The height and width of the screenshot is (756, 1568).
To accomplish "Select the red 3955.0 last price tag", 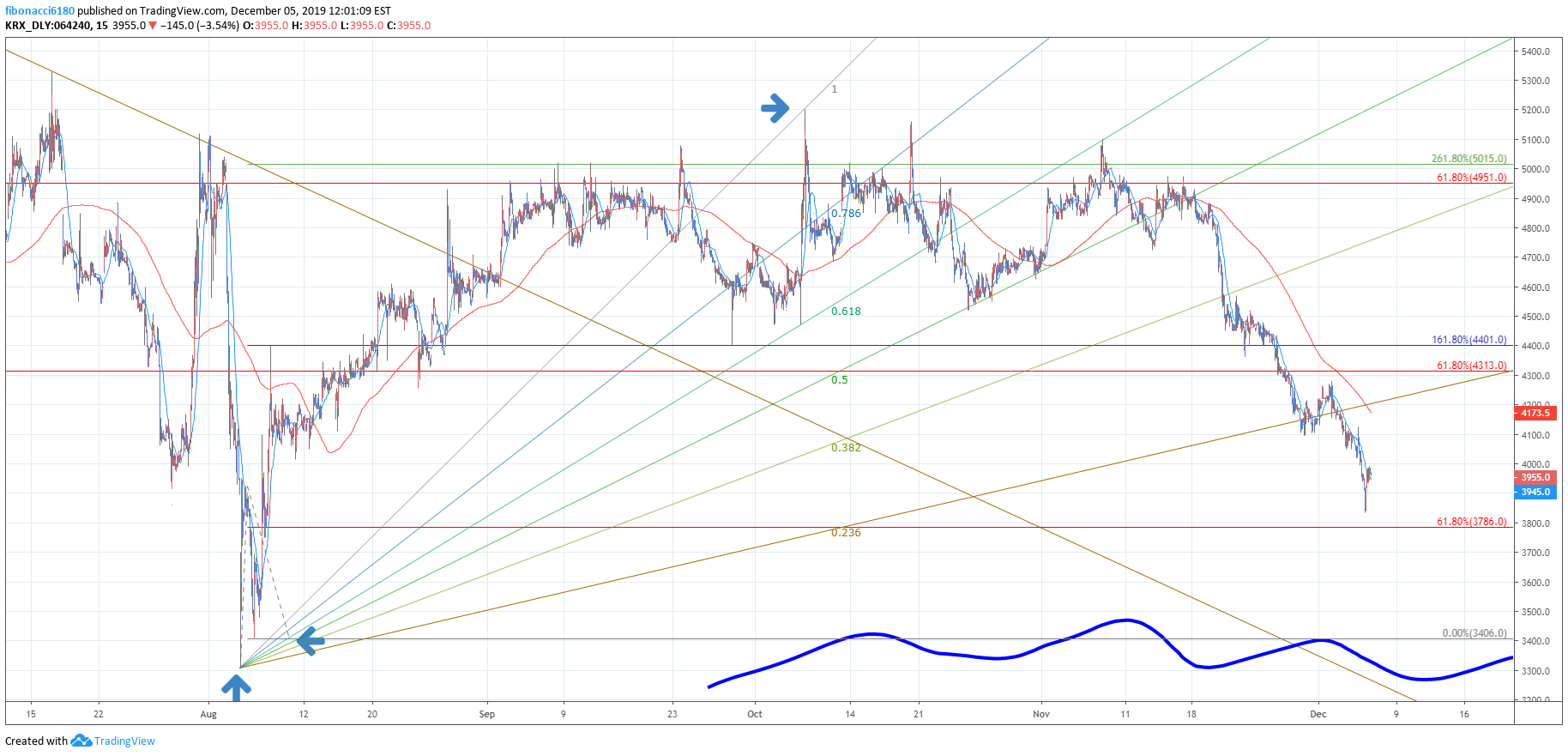I will tap(1535, 478).
